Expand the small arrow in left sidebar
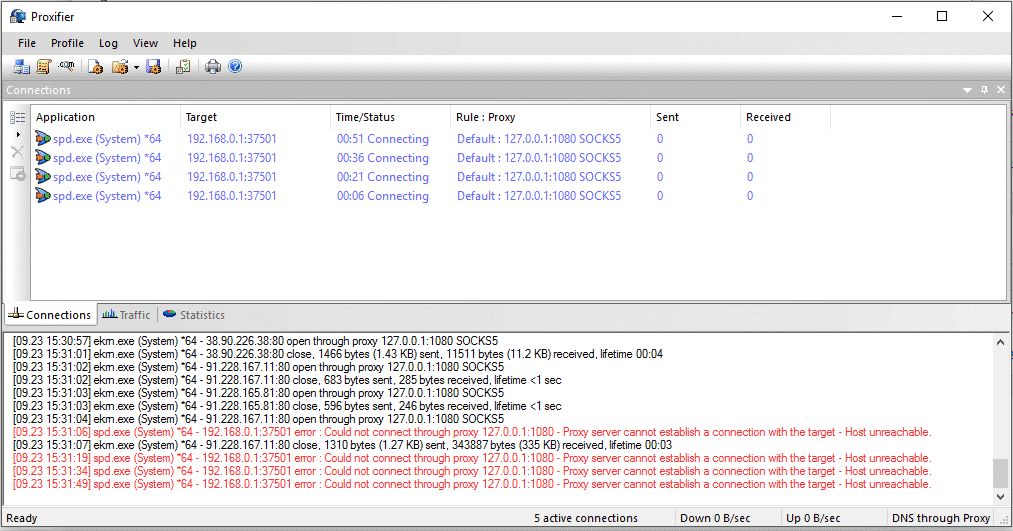 (x=17, y=134)
